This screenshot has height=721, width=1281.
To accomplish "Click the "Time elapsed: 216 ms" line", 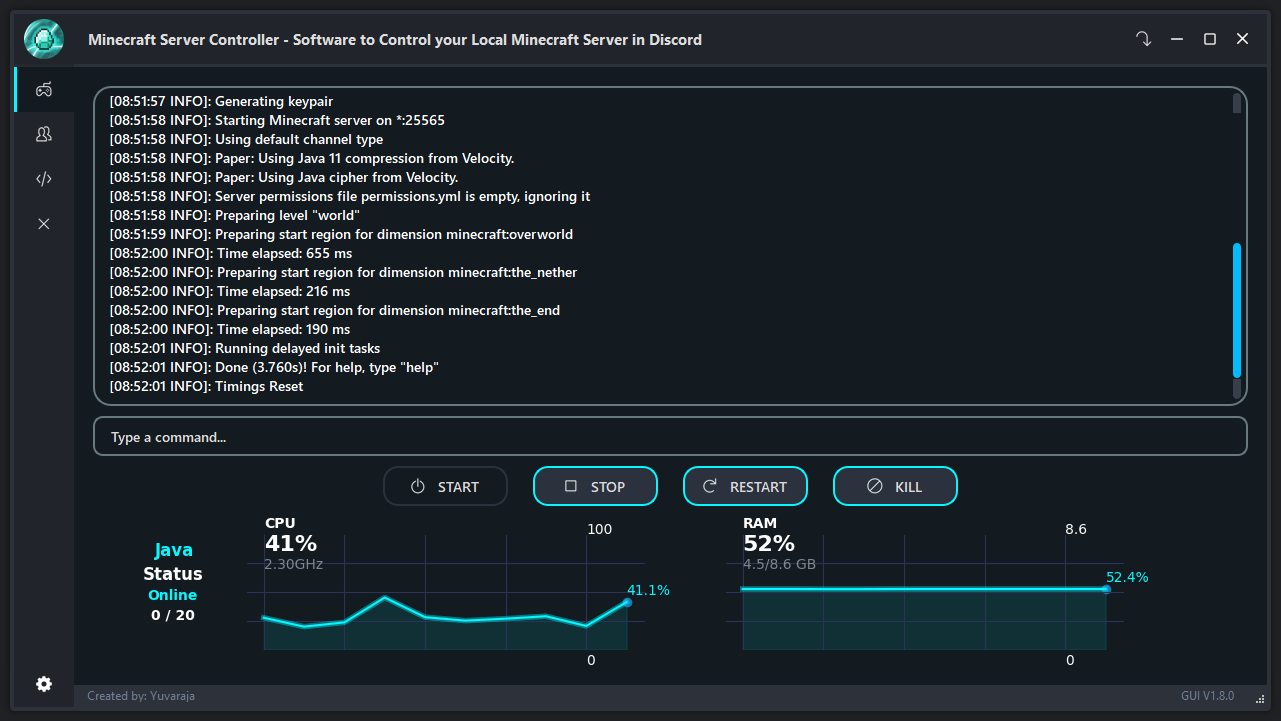I will pos(230,291).
